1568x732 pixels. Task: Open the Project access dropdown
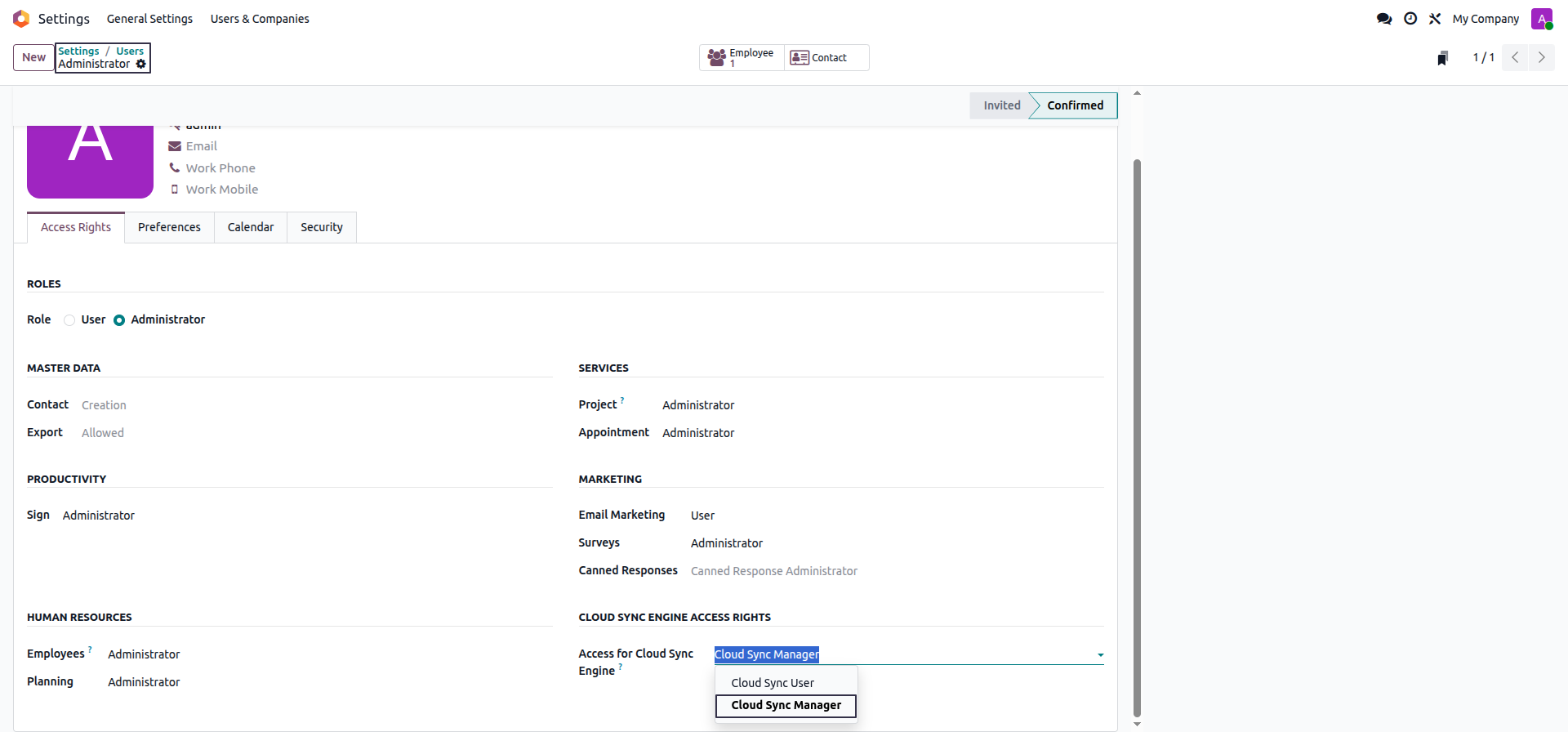tap(882, 405)
